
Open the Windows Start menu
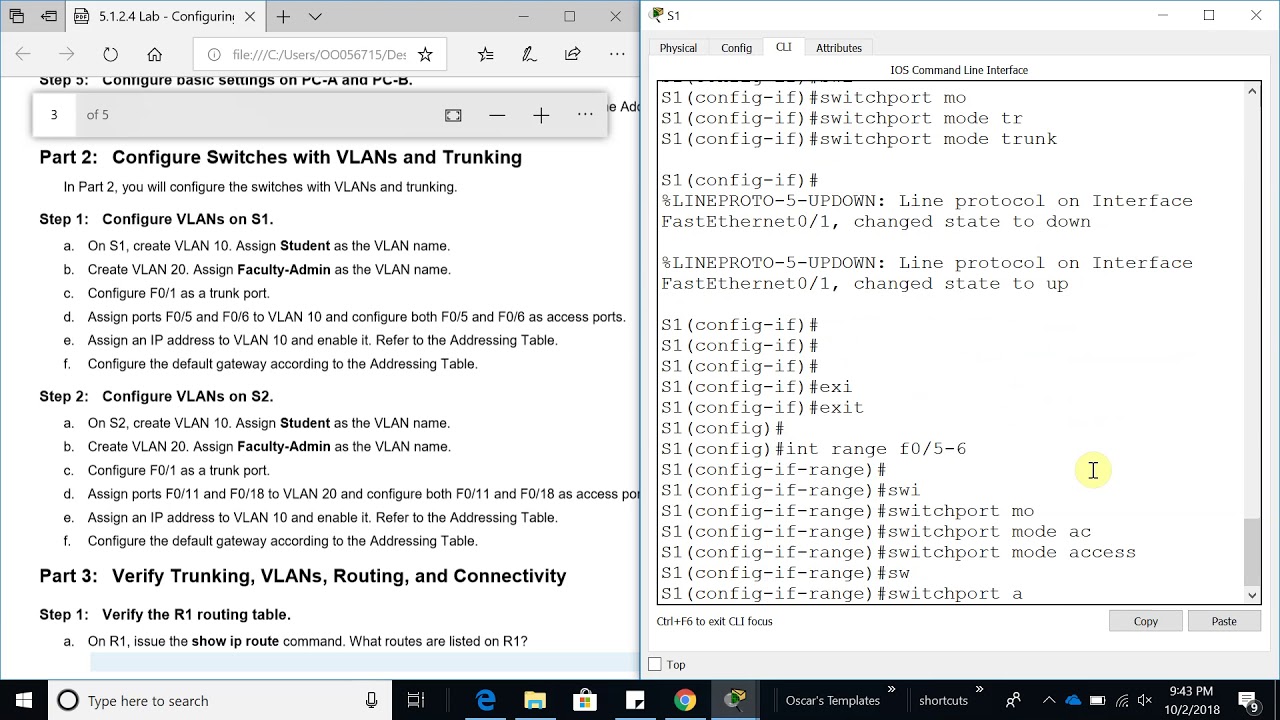click(24, 700)
